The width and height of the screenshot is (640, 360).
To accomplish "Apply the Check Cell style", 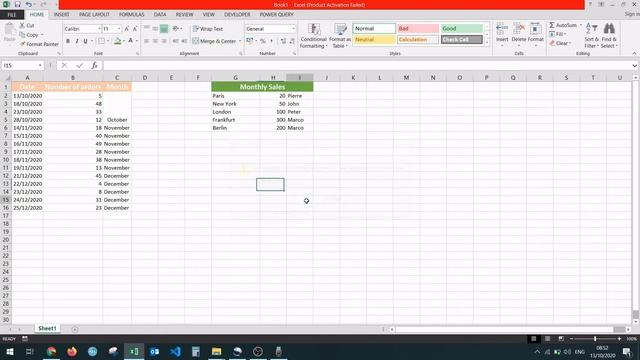I will (462, 40).
